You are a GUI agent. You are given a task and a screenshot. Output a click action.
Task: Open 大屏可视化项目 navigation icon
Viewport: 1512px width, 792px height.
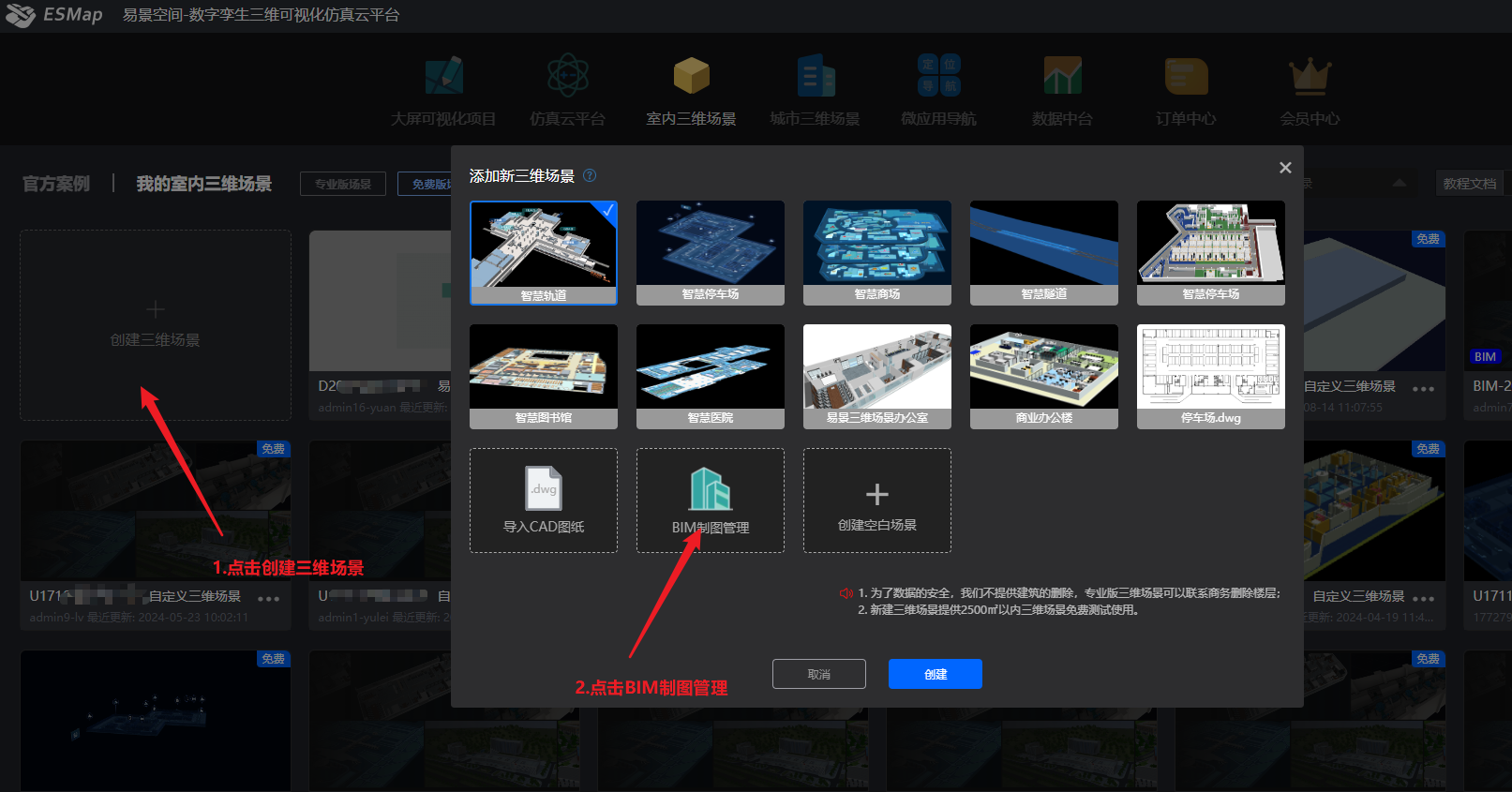click(443, 76)
